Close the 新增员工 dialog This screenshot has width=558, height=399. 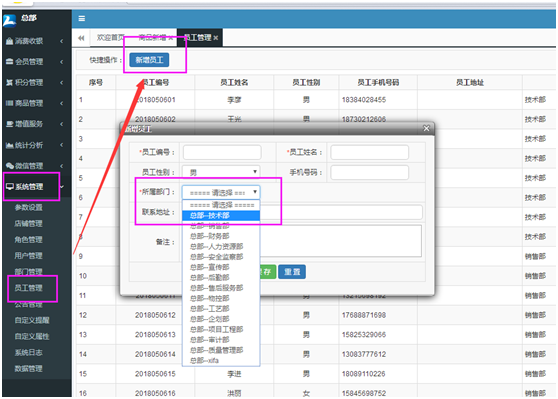[x=426, y=128]
